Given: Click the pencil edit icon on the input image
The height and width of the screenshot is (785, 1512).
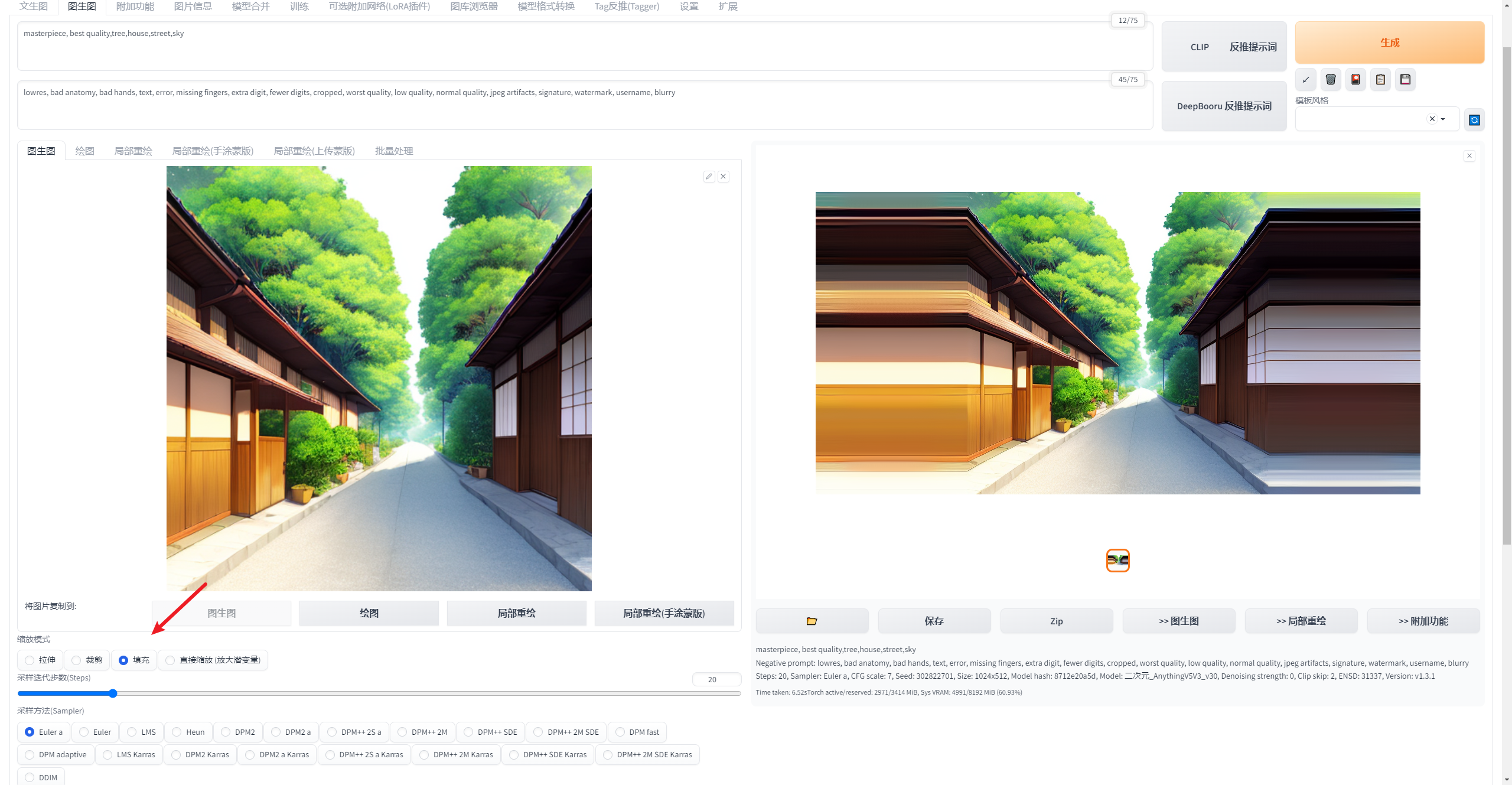Looking at the screenshot, I should (709, 177).
